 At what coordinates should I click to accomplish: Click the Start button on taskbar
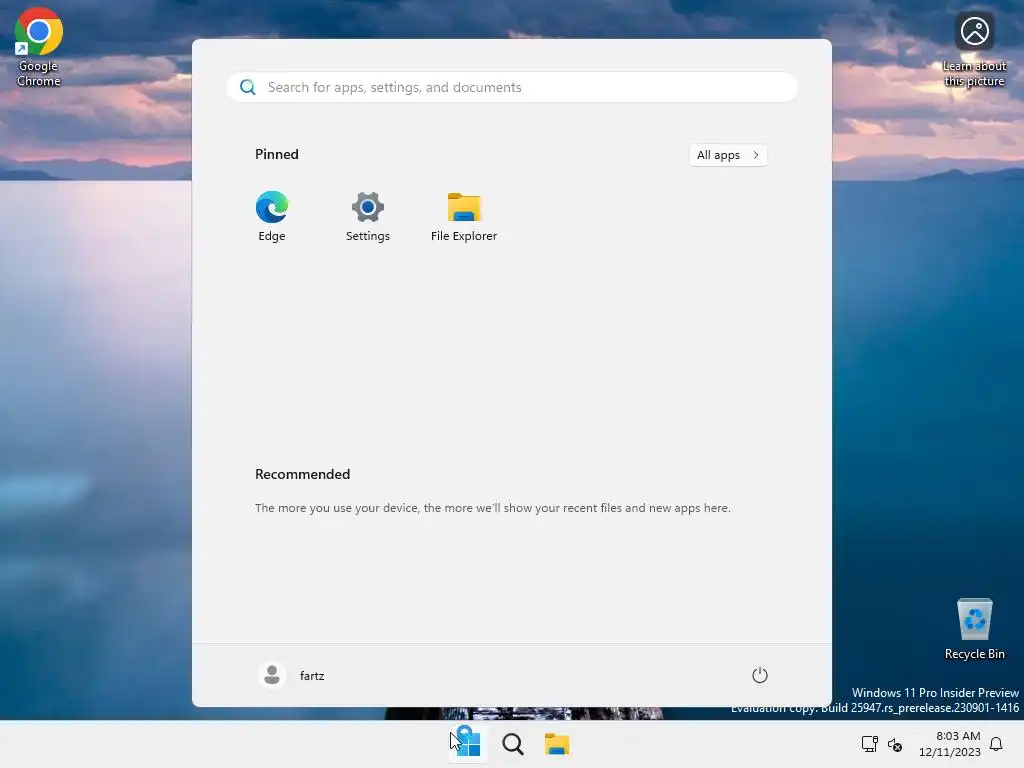[469, 744]
